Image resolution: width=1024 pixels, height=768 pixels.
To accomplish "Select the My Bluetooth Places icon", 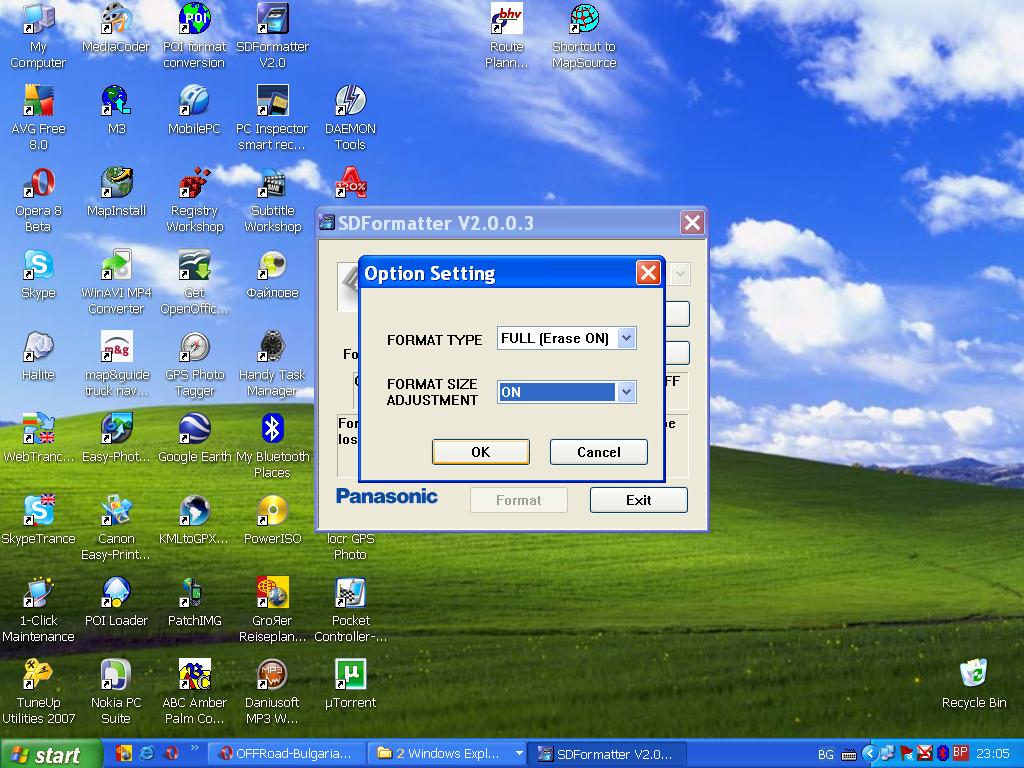I will pyautogui.click(x=272, y=430).
